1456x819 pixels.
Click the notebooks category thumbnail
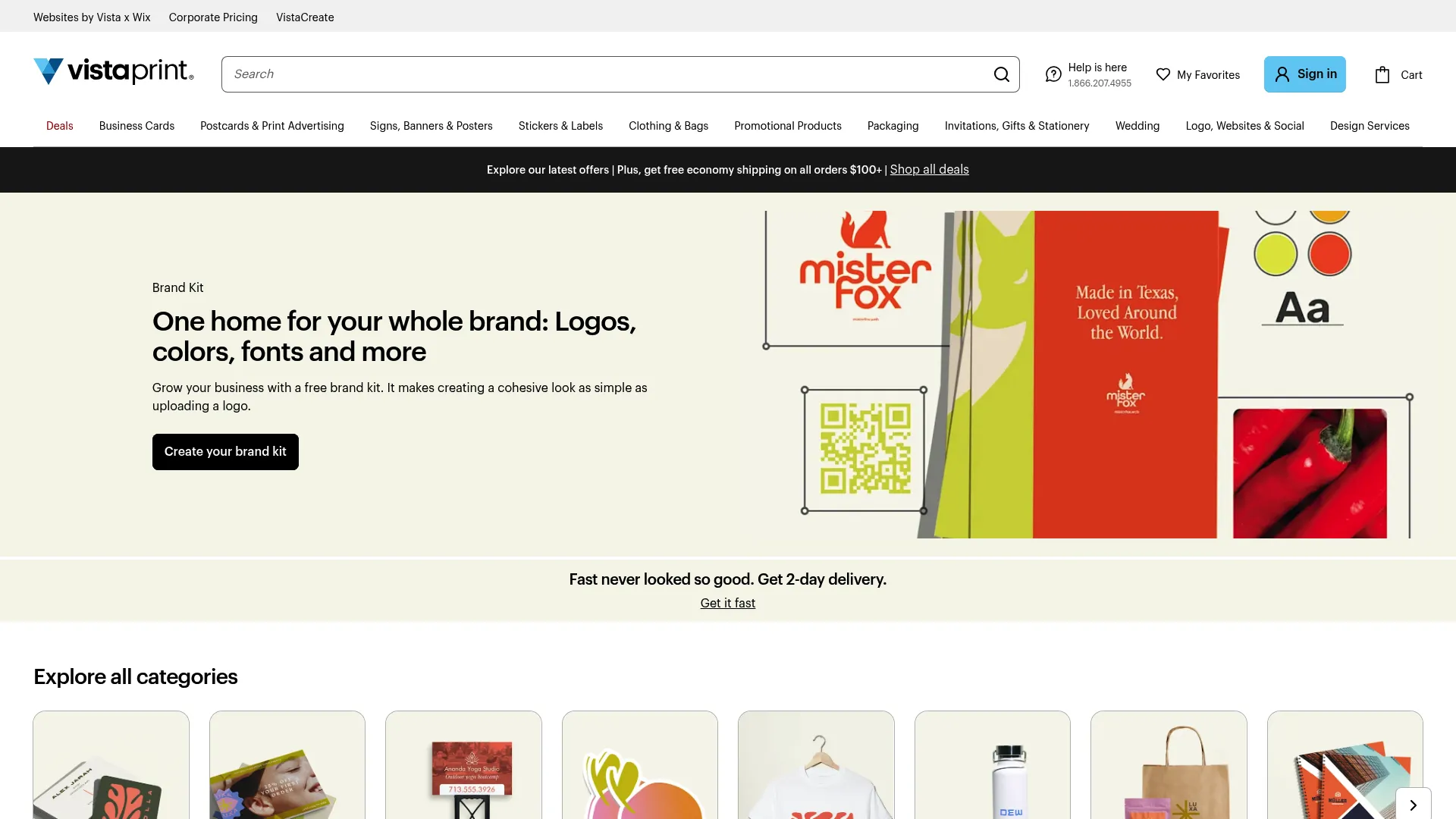[x=1345, y=764]
